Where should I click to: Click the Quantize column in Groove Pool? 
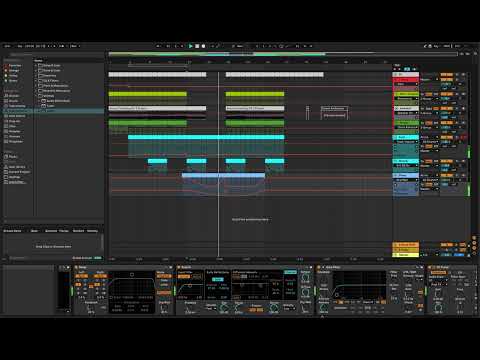51,231
